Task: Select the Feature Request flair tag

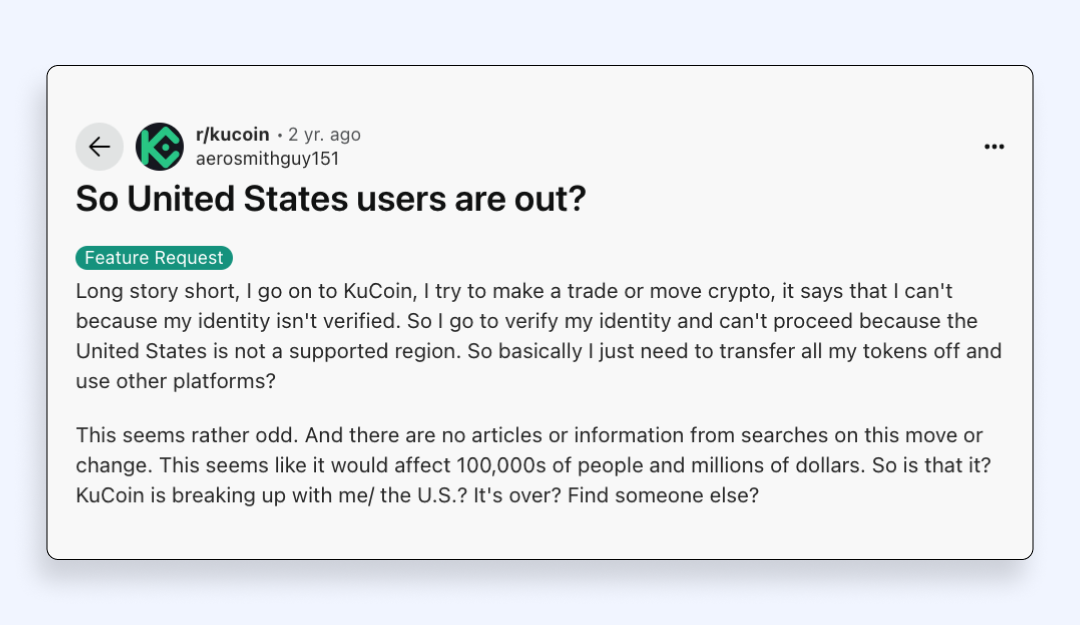Action: coord(154,258)
